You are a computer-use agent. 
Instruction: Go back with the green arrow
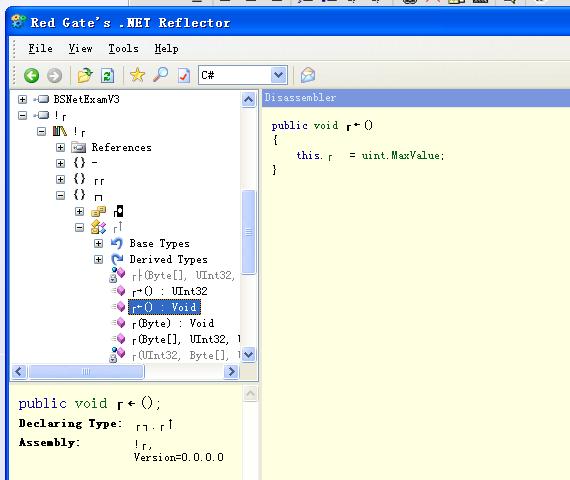pyautogui.click(x=32, y=76)
